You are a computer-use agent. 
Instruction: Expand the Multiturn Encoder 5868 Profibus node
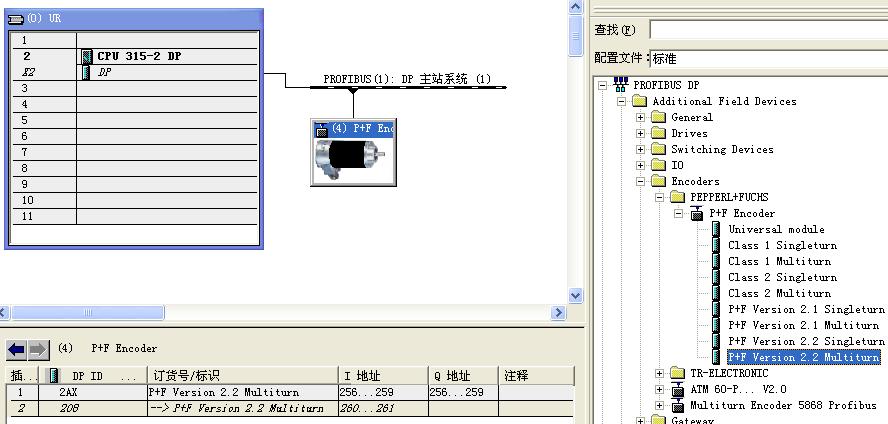[659, 405]
